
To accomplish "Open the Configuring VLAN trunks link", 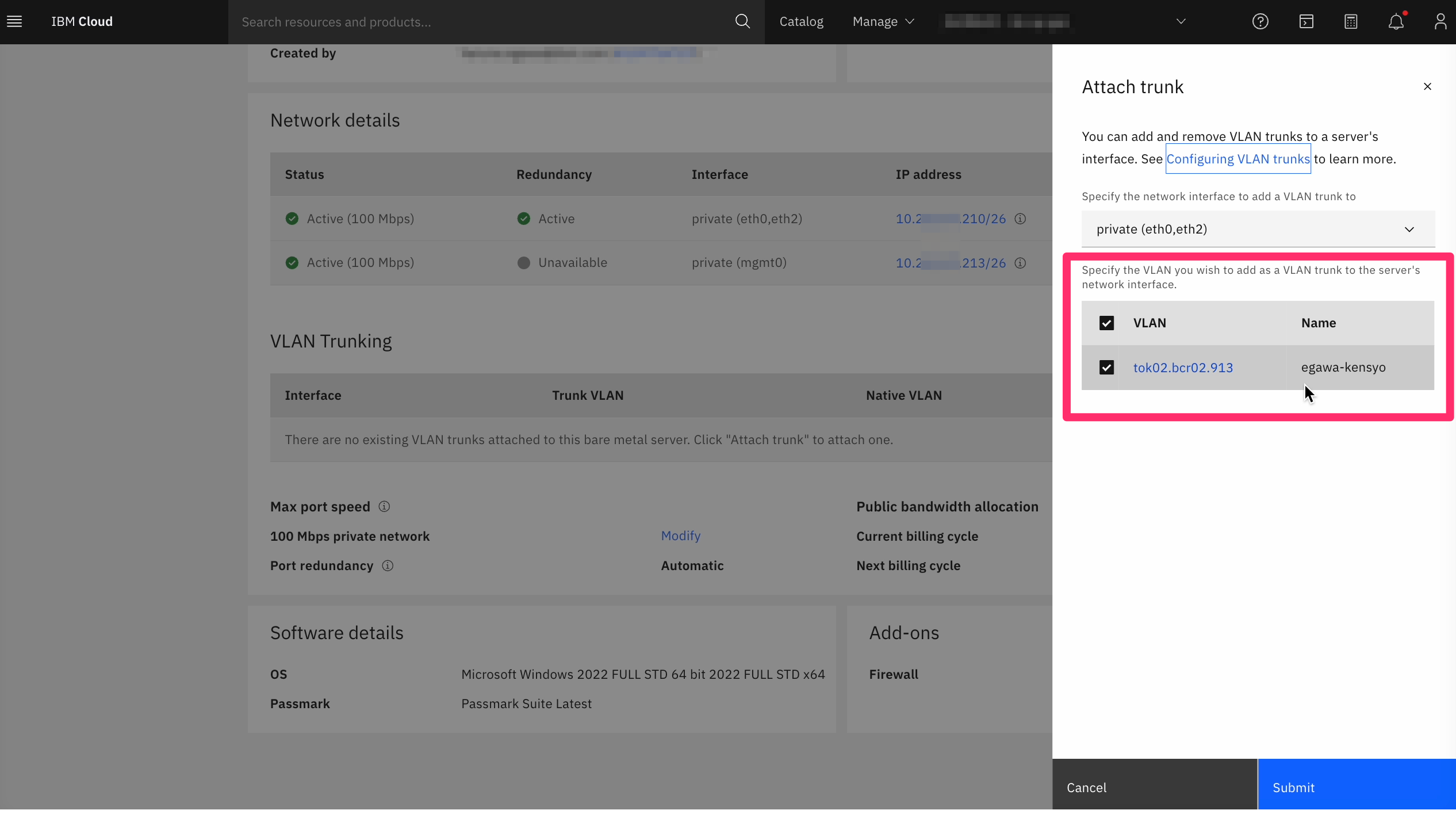I will click(x=1237, y=159).
